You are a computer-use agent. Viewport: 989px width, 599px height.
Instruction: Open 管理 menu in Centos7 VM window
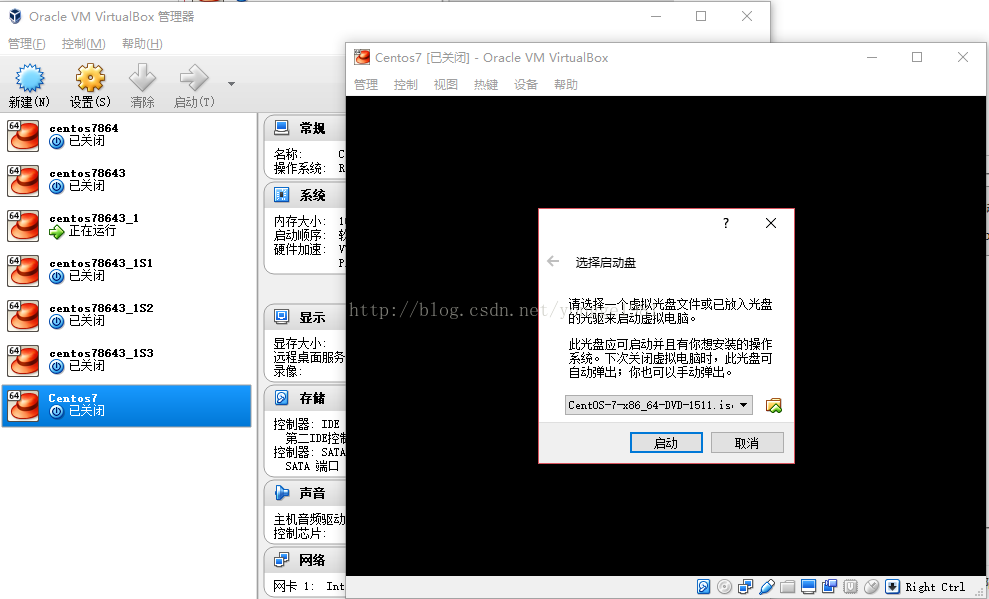coord(366,84)
